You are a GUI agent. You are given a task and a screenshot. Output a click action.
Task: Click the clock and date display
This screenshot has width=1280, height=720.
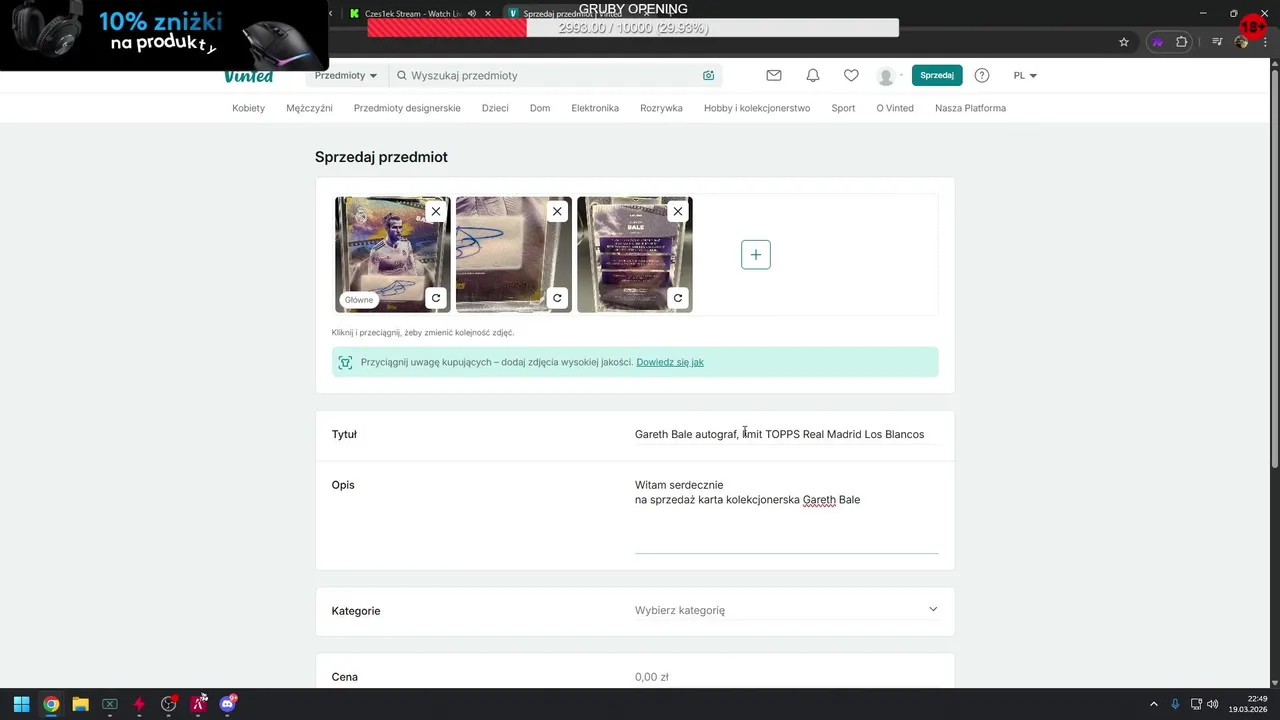pos(1249,704)
